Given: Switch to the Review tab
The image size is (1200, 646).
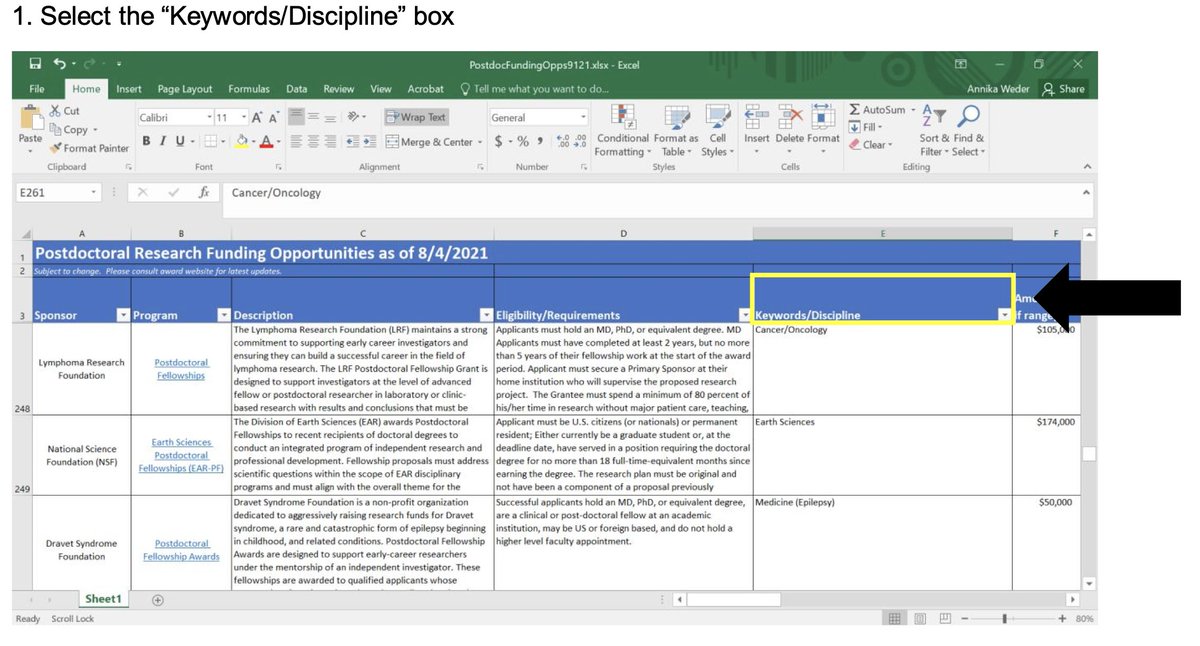Looking at the screenshot, I should [339, 89].
